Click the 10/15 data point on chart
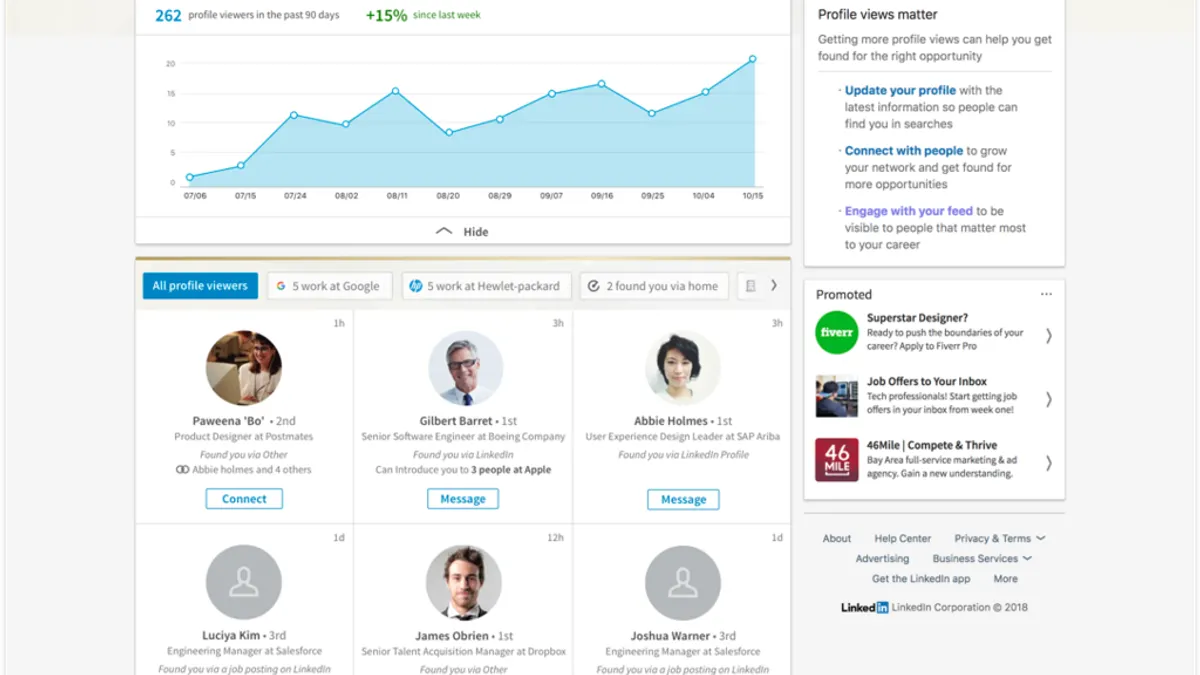Viewport: 1200px width, 675px height. (x=753, y=59)
